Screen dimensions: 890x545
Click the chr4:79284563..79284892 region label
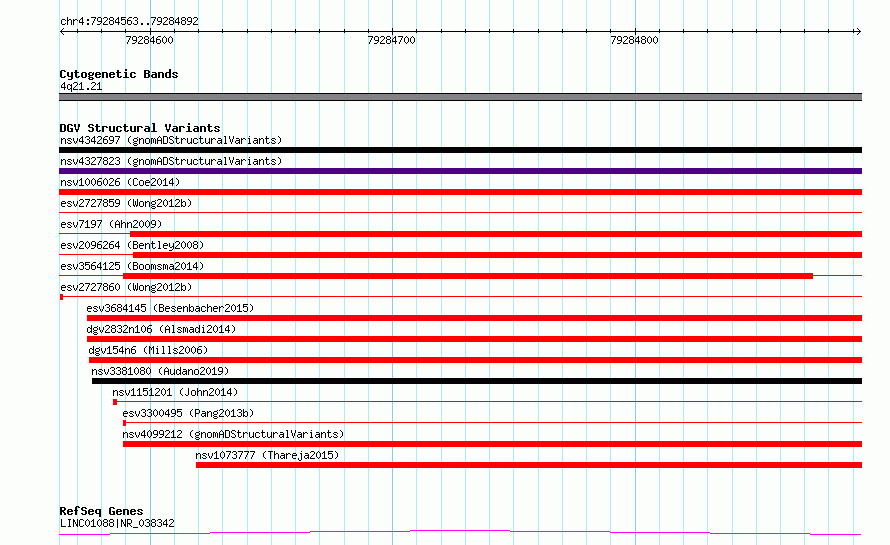(x=129, y=21)
